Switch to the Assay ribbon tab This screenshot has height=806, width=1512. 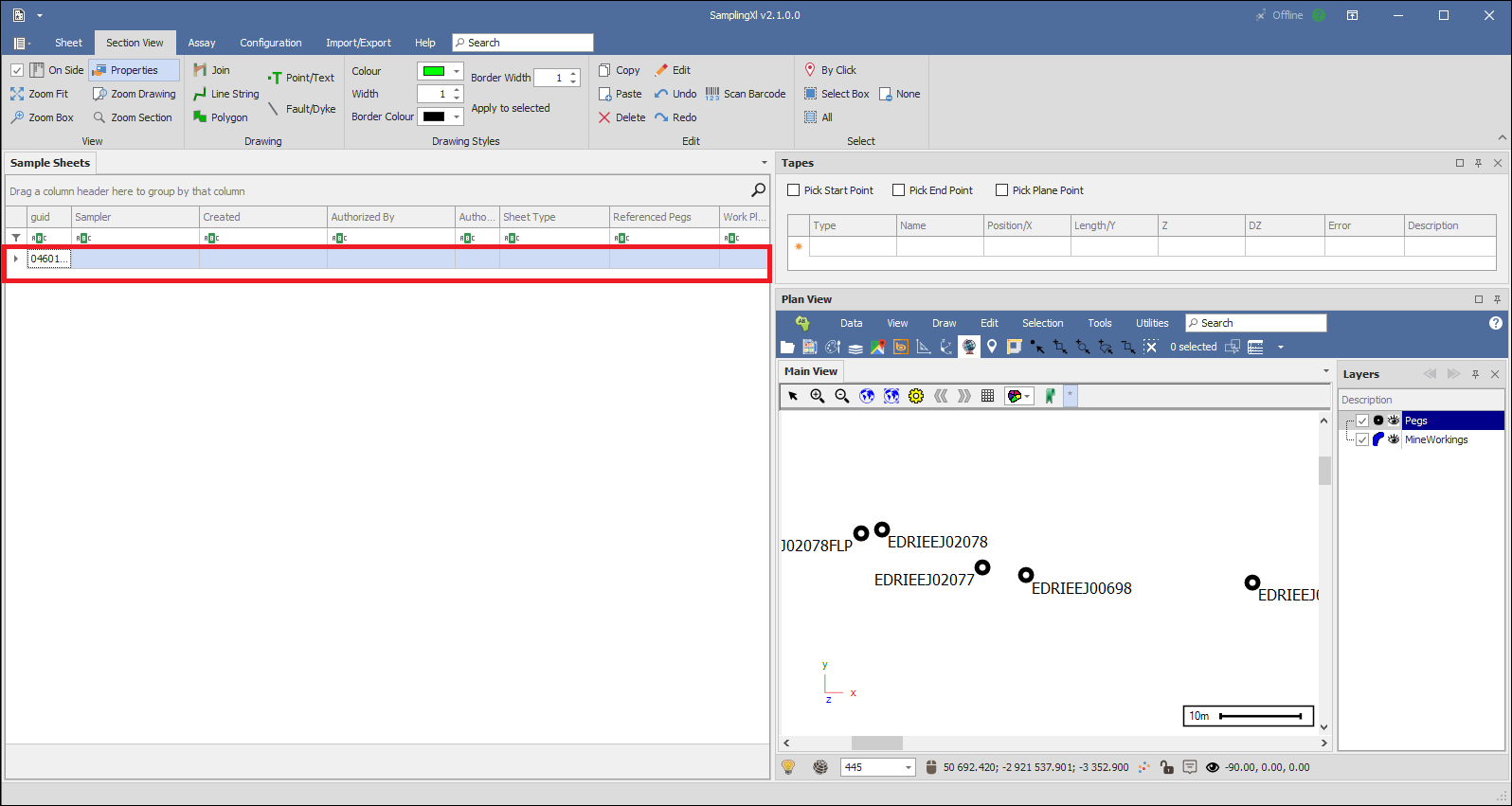201,43
